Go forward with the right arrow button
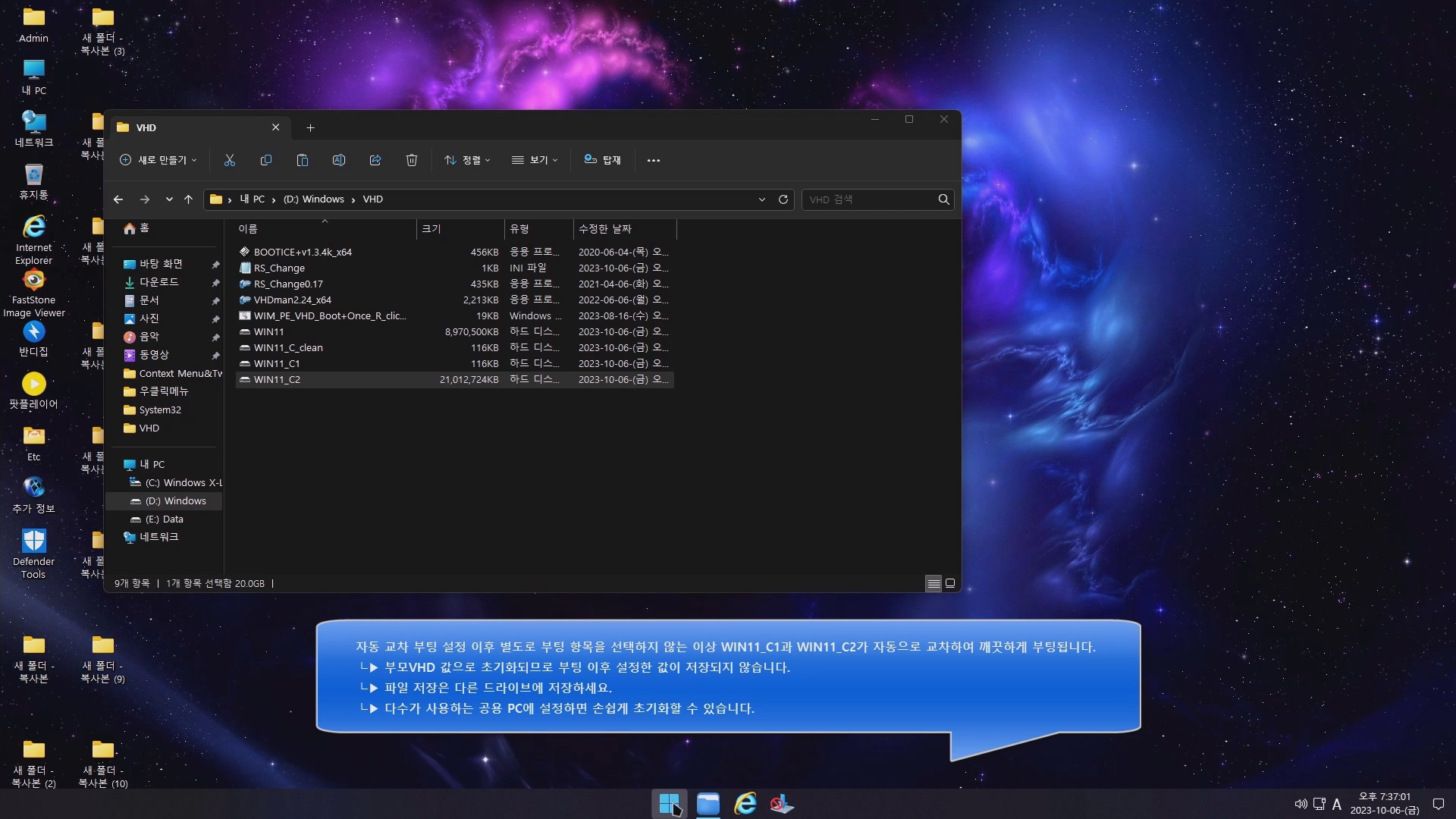The image size is (1456, 819). point(144,199)
